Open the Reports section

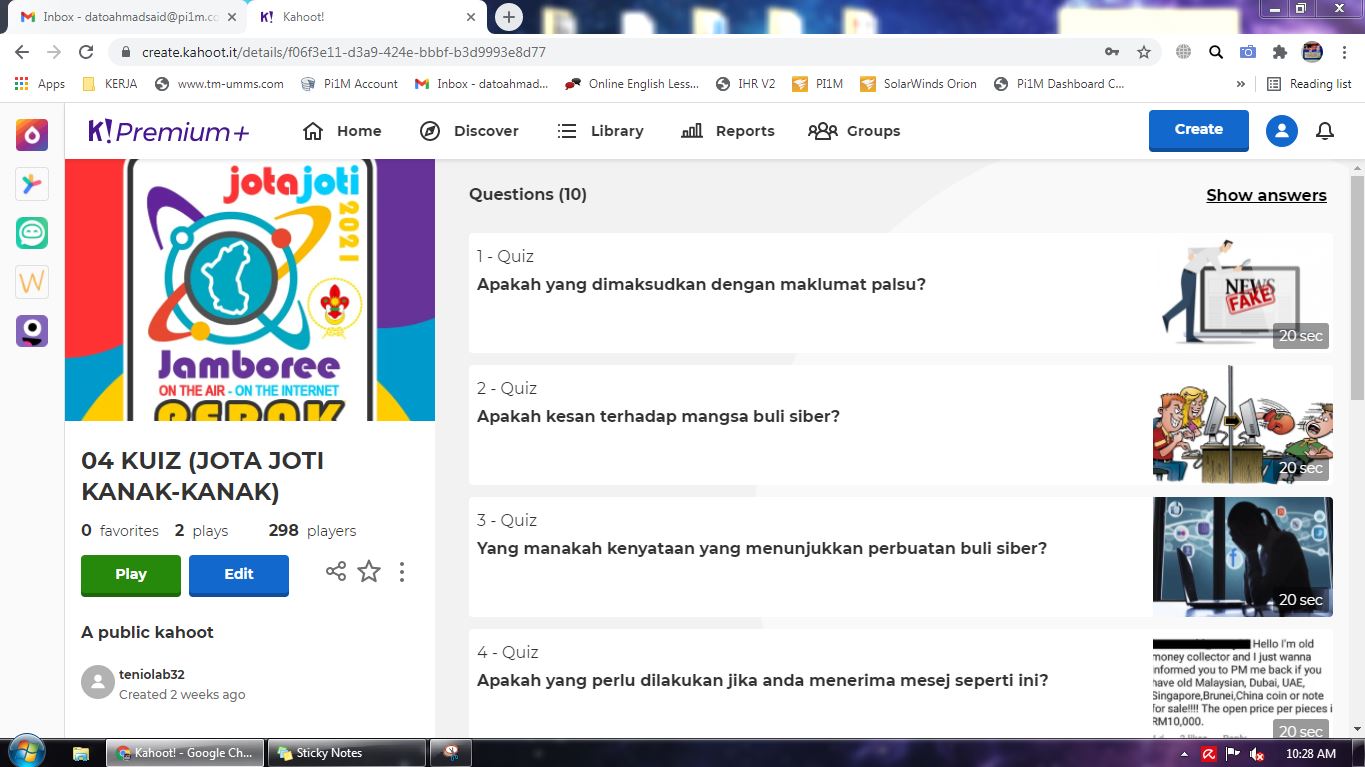tap(727, 131)
